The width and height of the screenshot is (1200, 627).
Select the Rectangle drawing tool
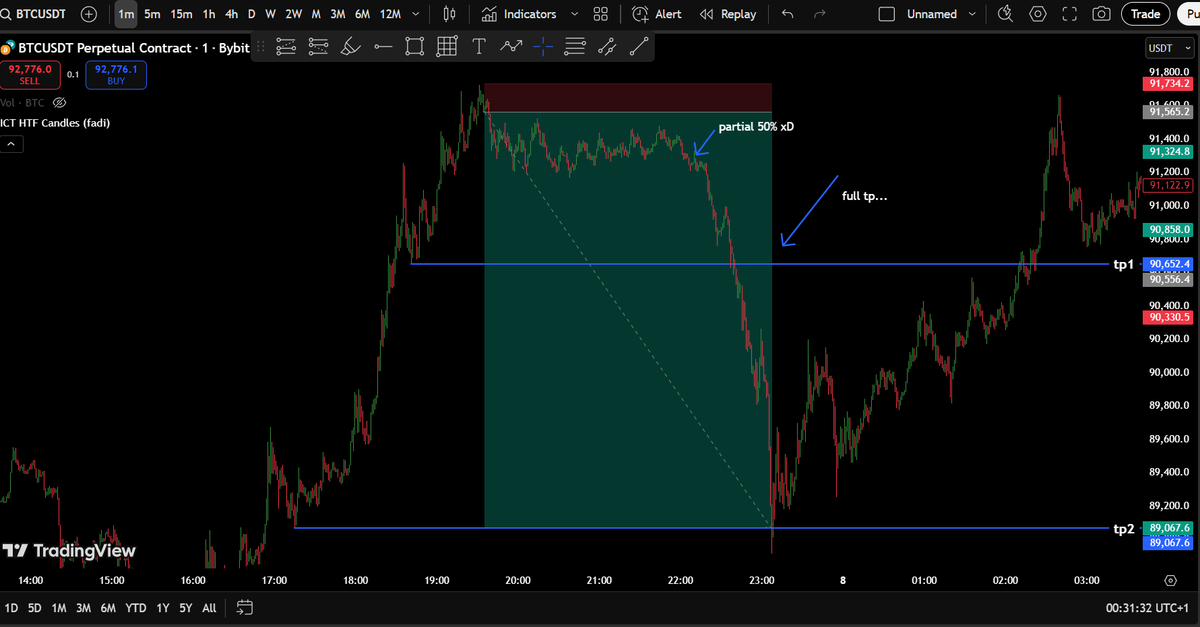pos(415,46)
